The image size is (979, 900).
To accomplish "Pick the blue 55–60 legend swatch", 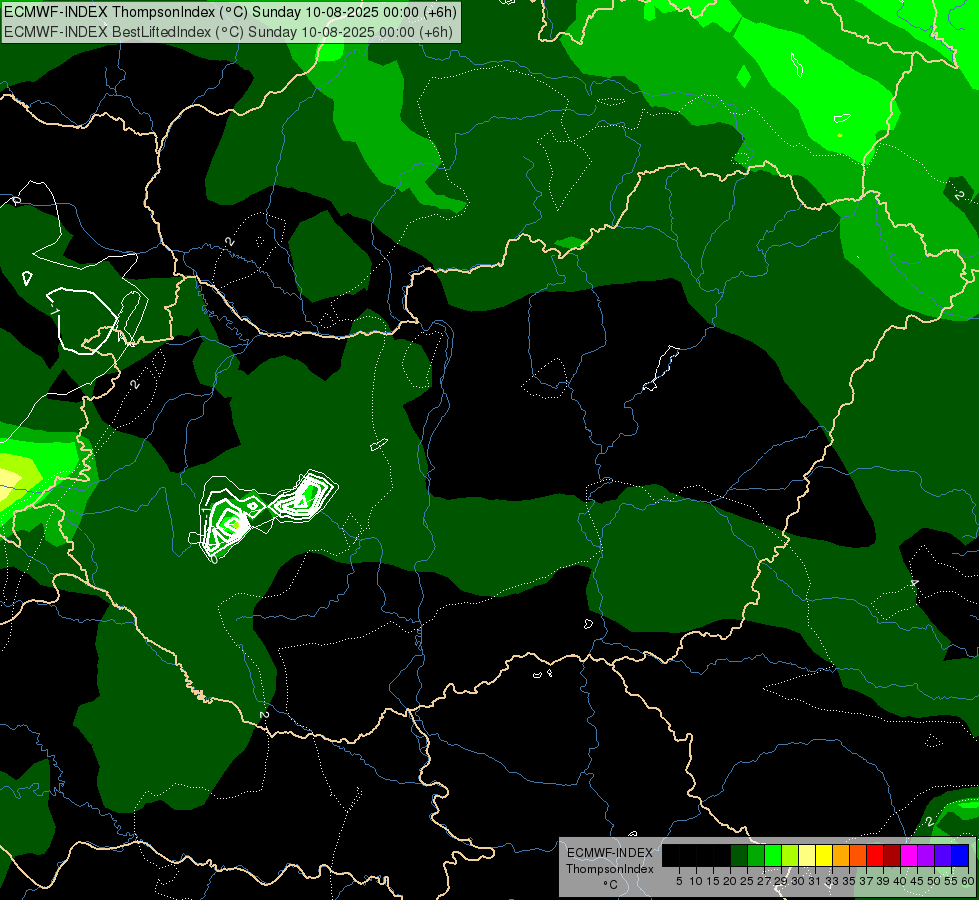I will pyautogui.click(x=960, y=855).
